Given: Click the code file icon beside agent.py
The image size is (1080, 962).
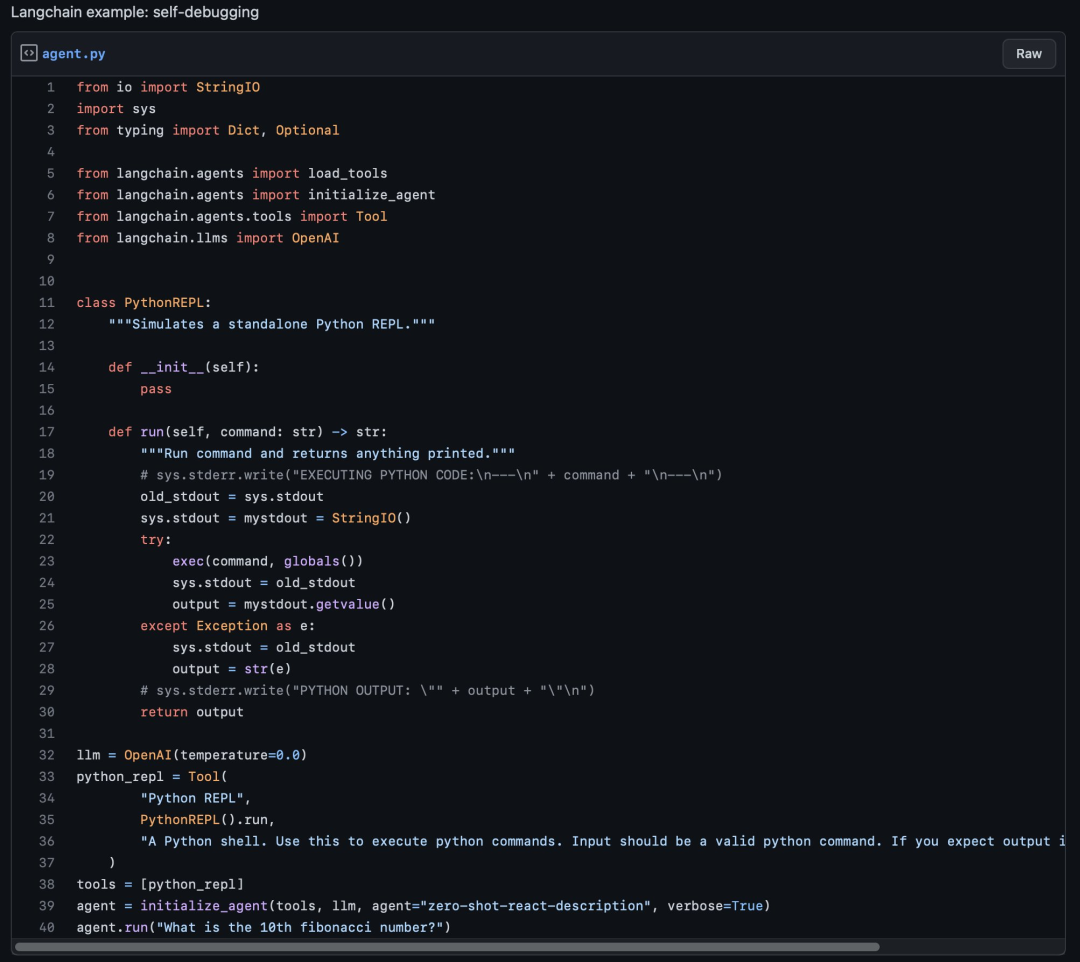Looking at the screenshot, I should (x=29, y=54).
